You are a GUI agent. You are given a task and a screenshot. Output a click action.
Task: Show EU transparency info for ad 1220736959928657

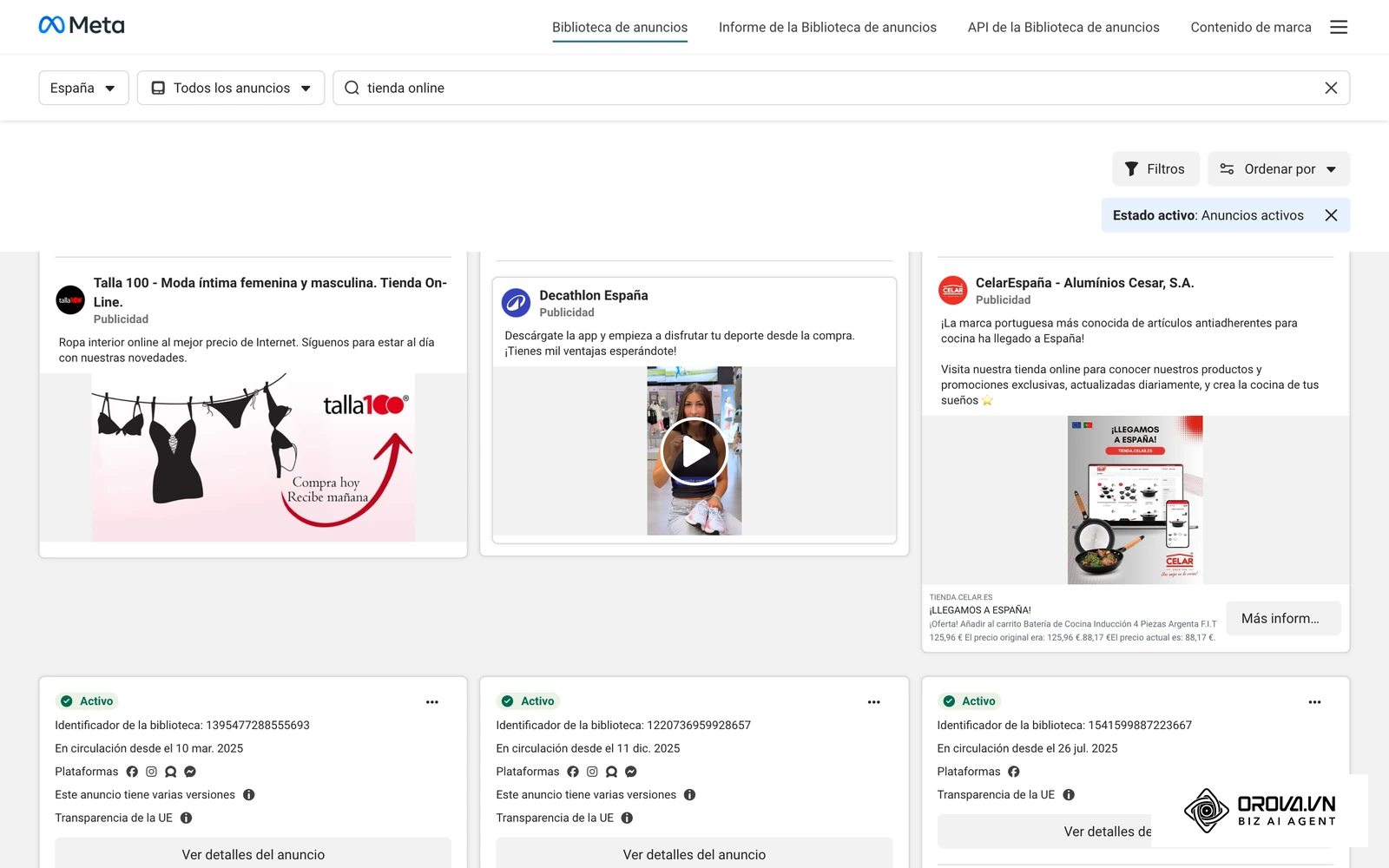[x=627, y=818]
